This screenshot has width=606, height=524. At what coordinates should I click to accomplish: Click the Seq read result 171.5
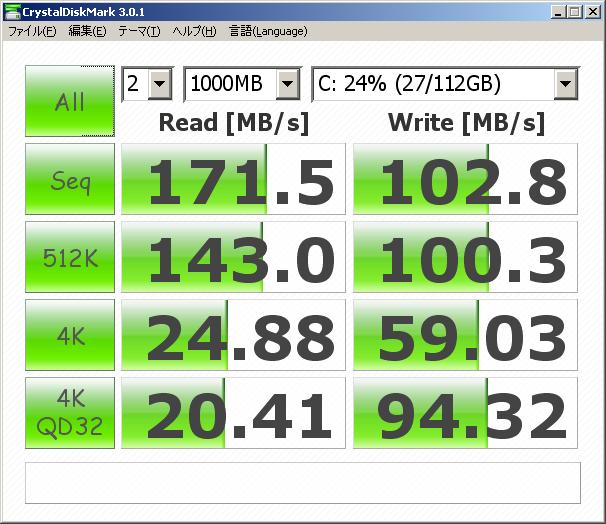[233, 179]
